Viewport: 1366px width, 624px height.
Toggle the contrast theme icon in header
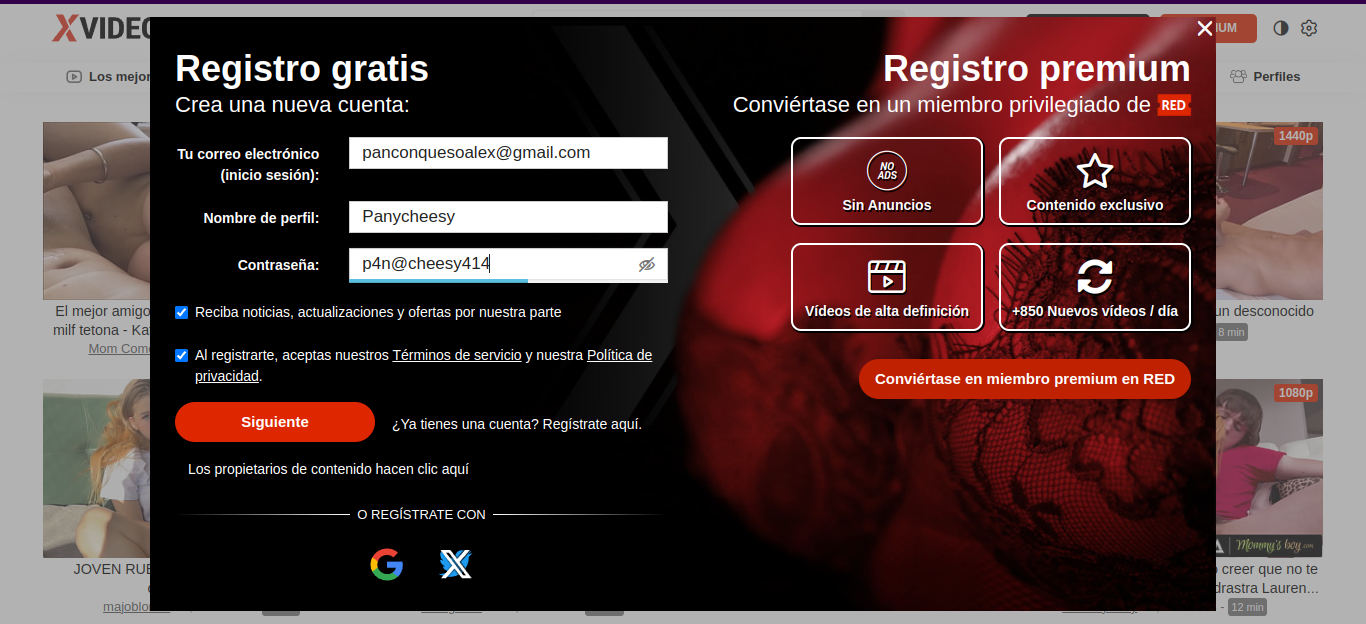point(1280,28)
